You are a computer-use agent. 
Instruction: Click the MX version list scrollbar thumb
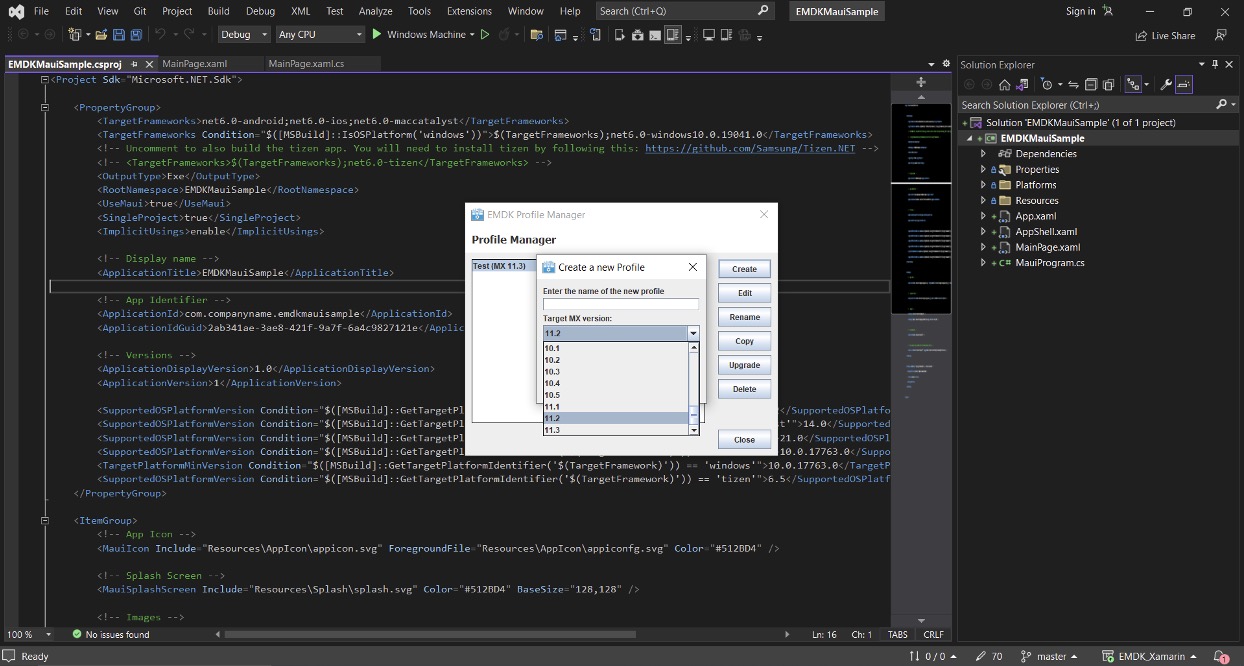pyautogui.click(x=694, y=414)
